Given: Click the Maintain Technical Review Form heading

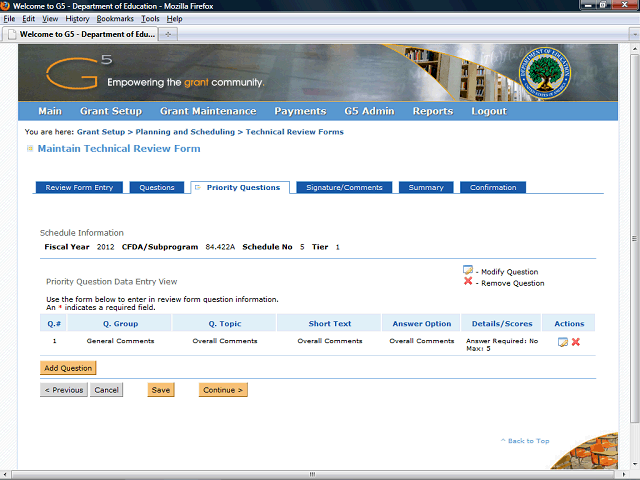Looking at the screenshot, I should [119, 149].
